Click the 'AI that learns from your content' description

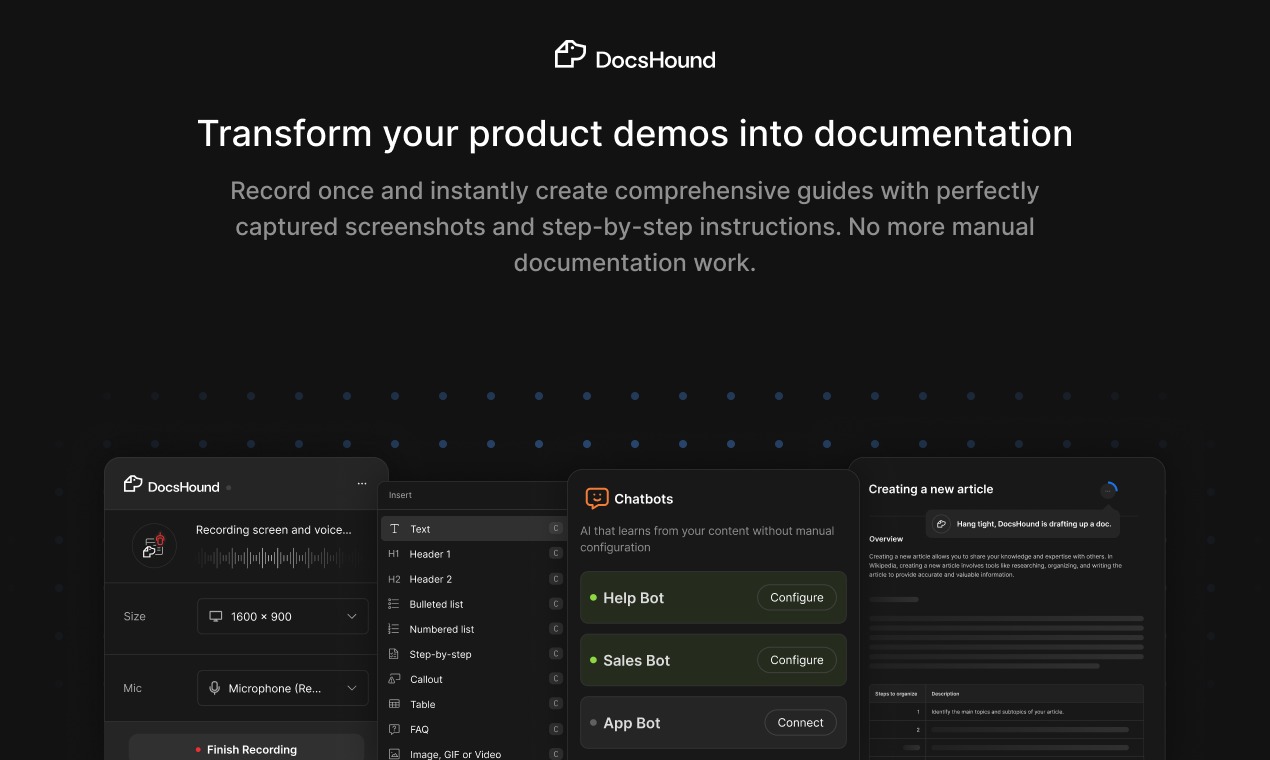pos(707,539)
